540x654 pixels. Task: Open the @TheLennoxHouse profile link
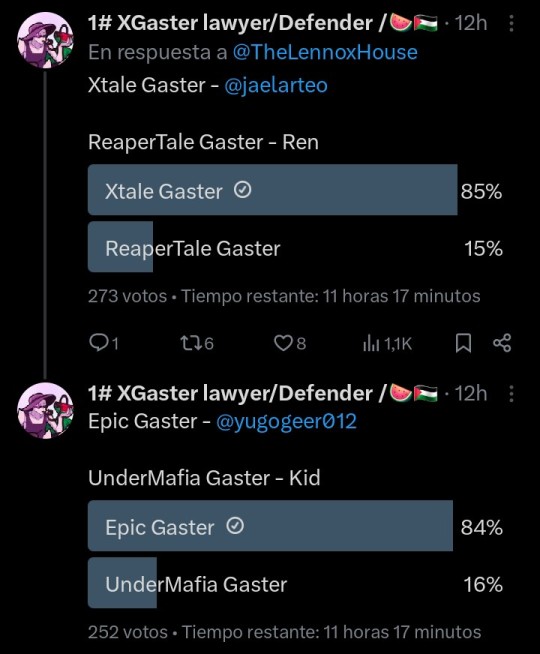pos(325,53)
